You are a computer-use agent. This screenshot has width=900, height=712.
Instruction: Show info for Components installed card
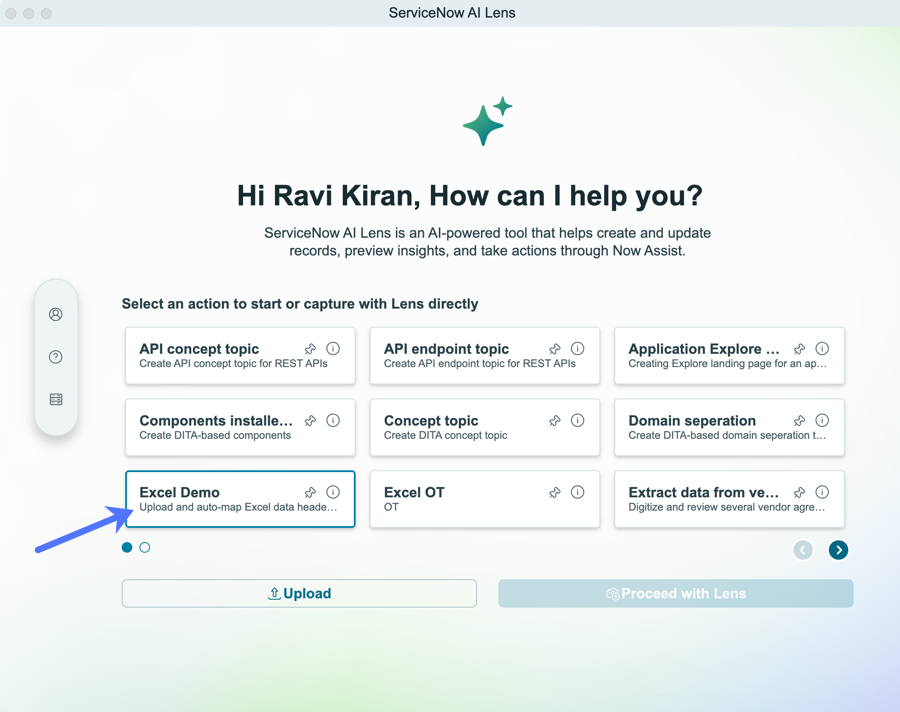(333, 420)
